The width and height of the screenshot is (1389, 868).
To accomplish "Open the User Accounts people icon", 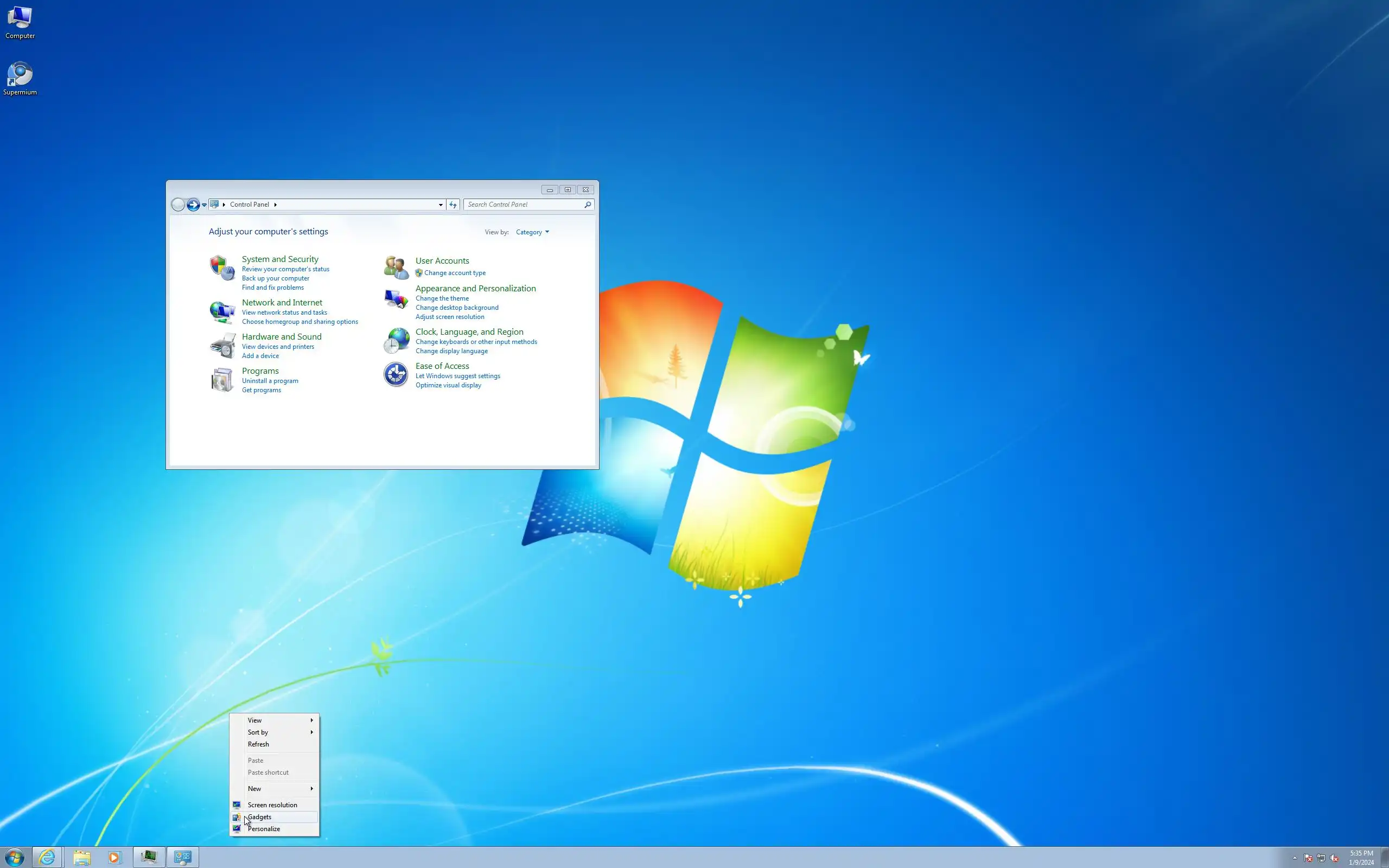I will pyautogui.click(x=396, y=267).
